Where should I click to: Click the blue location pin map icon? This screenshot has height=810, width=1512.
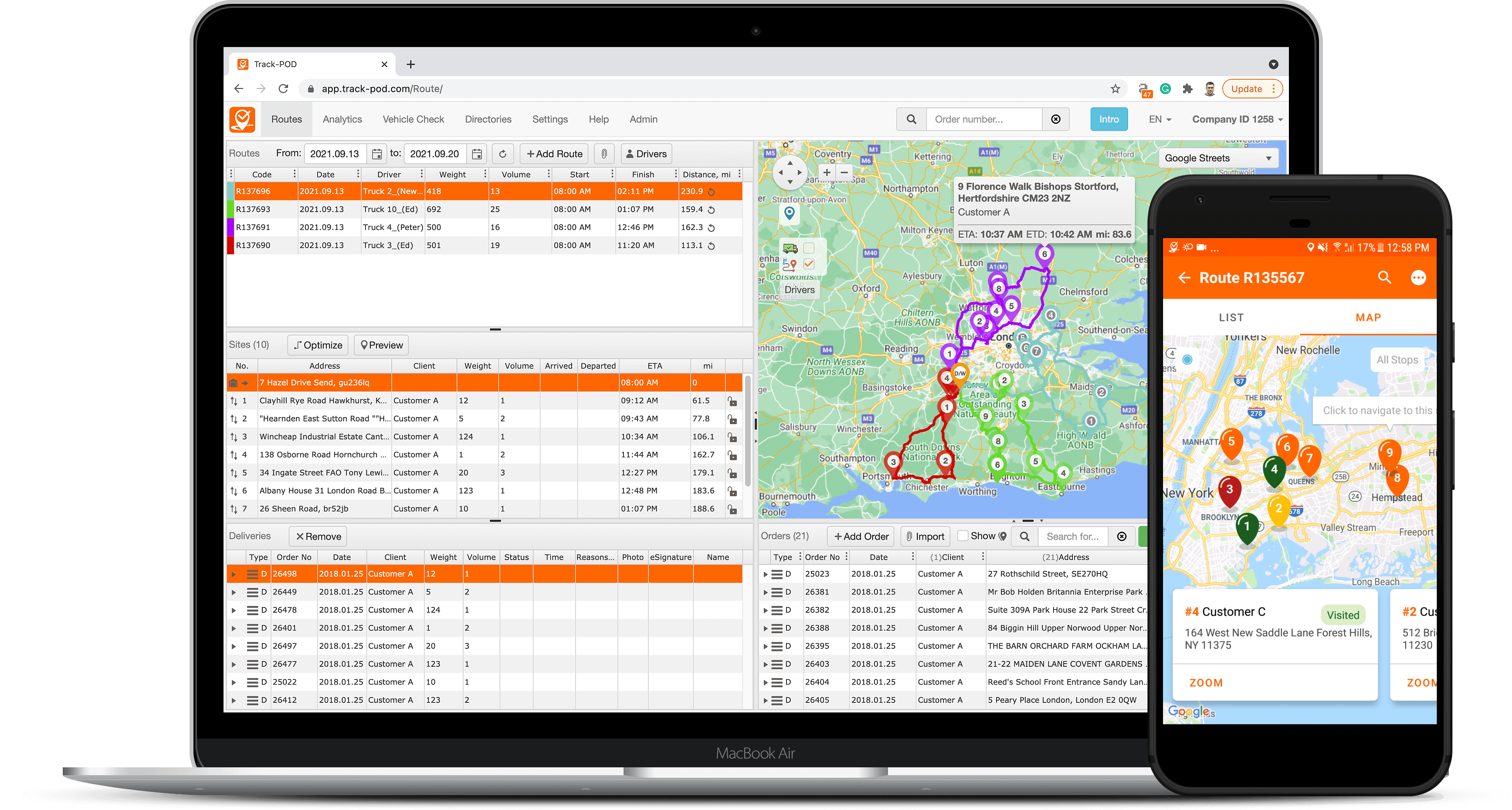coord(790,213)
